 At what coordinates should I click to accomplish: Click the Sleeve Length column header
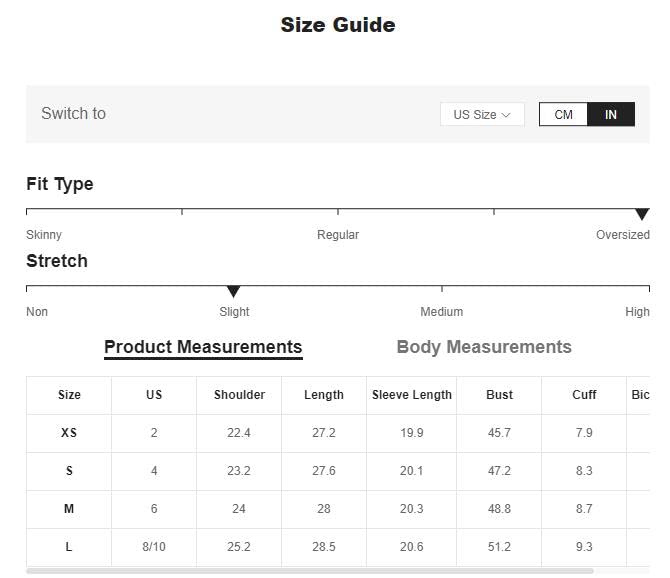coord(412,395)
